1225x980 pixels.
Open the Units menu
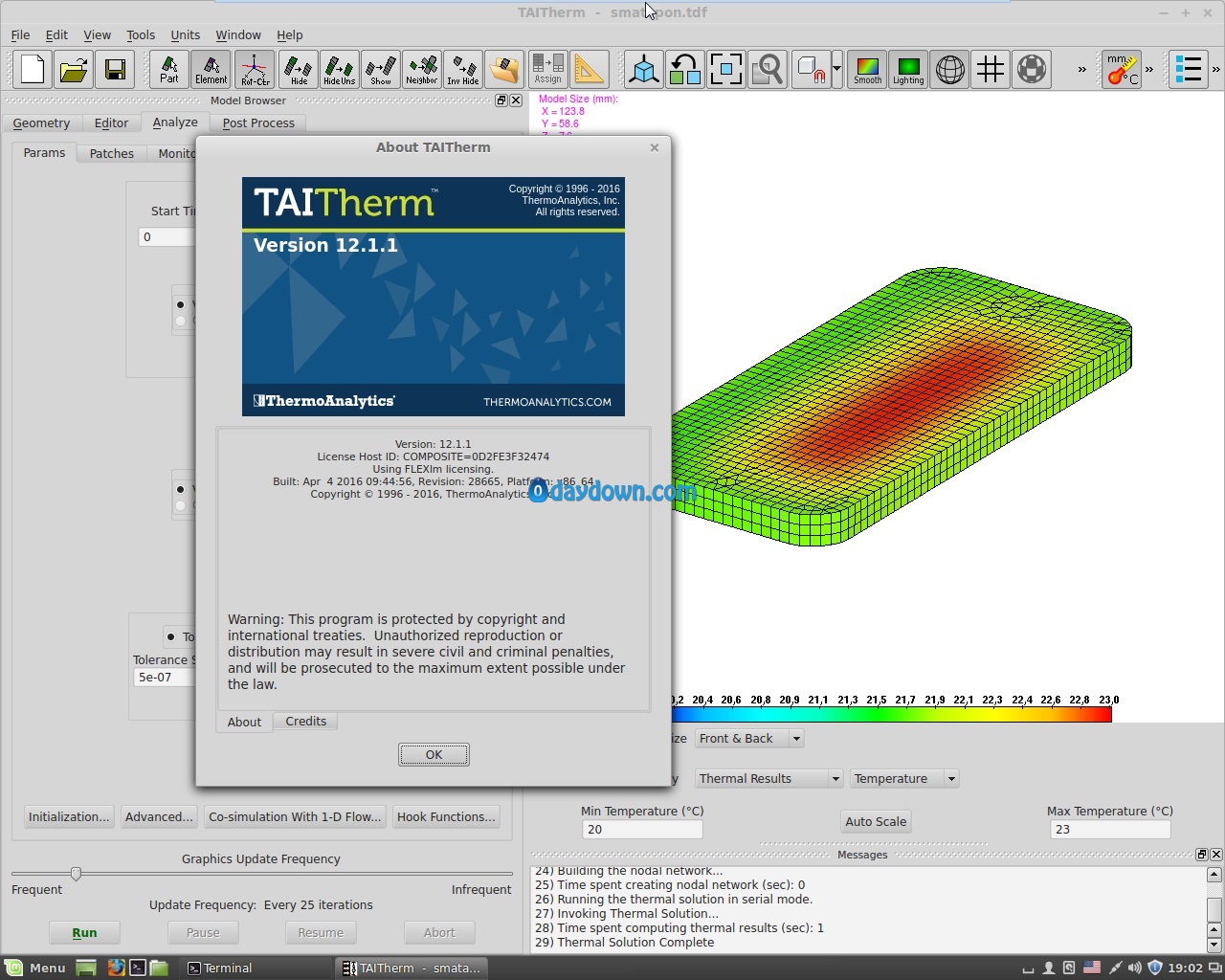pyautogui.click(x=186, y=34)
